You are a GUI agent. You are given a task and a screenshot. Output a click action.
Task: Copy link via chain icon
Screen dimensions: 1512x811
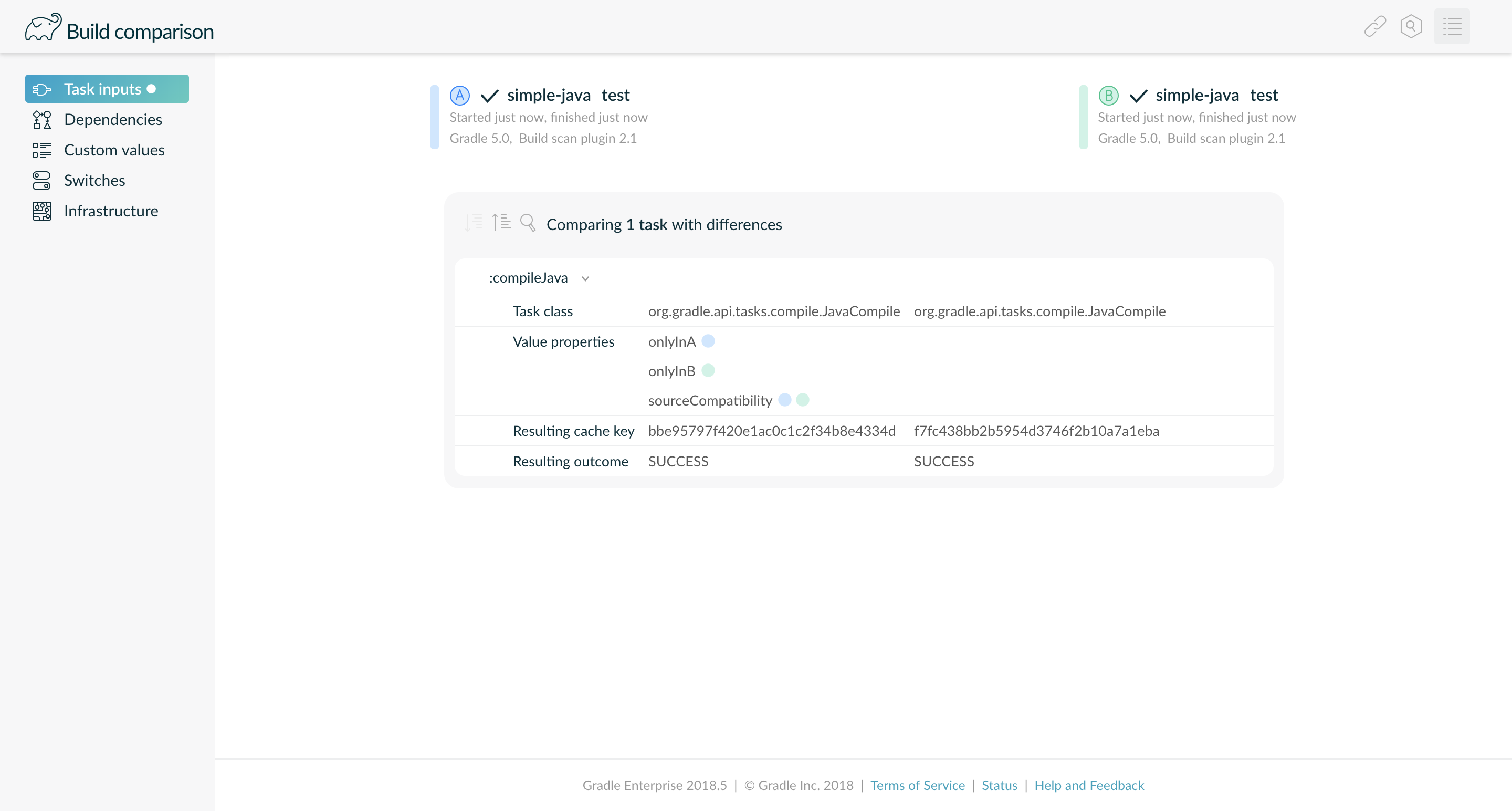click(1374, 26)
